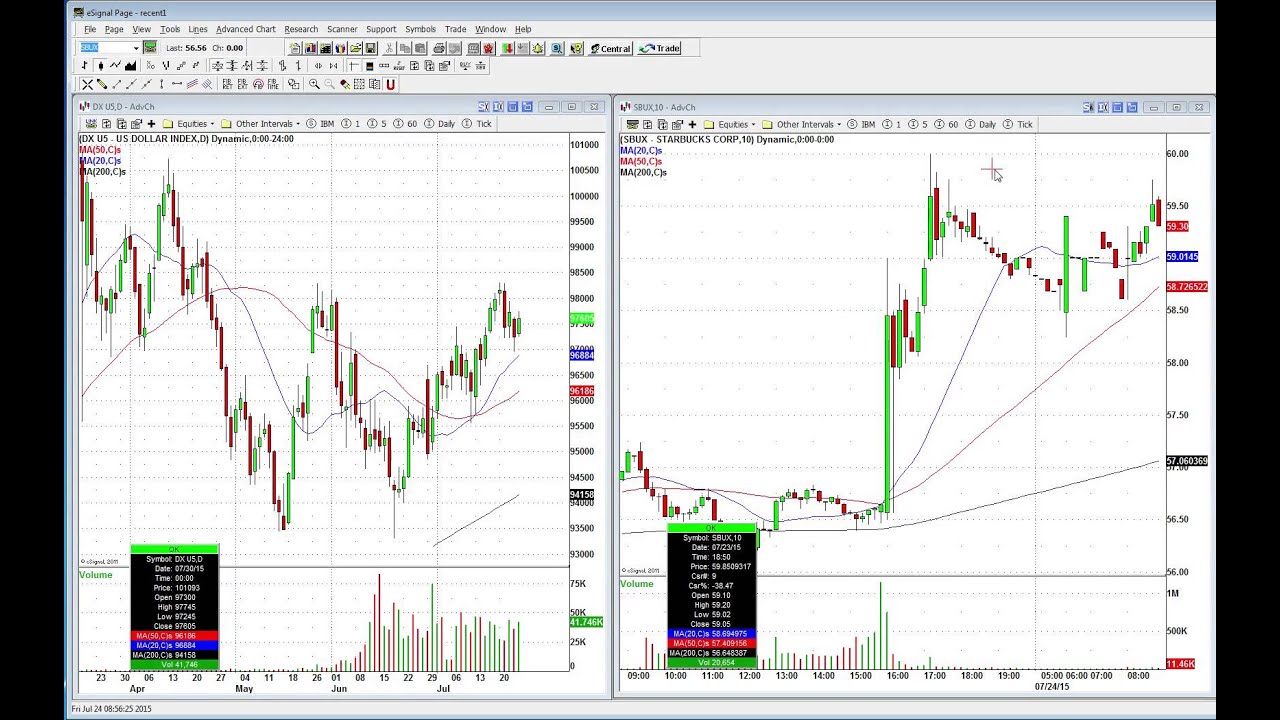The width and height of the screenshot is (1280, 720).
Task: Click the Save page floppy icon
Action: pos(370,48)
